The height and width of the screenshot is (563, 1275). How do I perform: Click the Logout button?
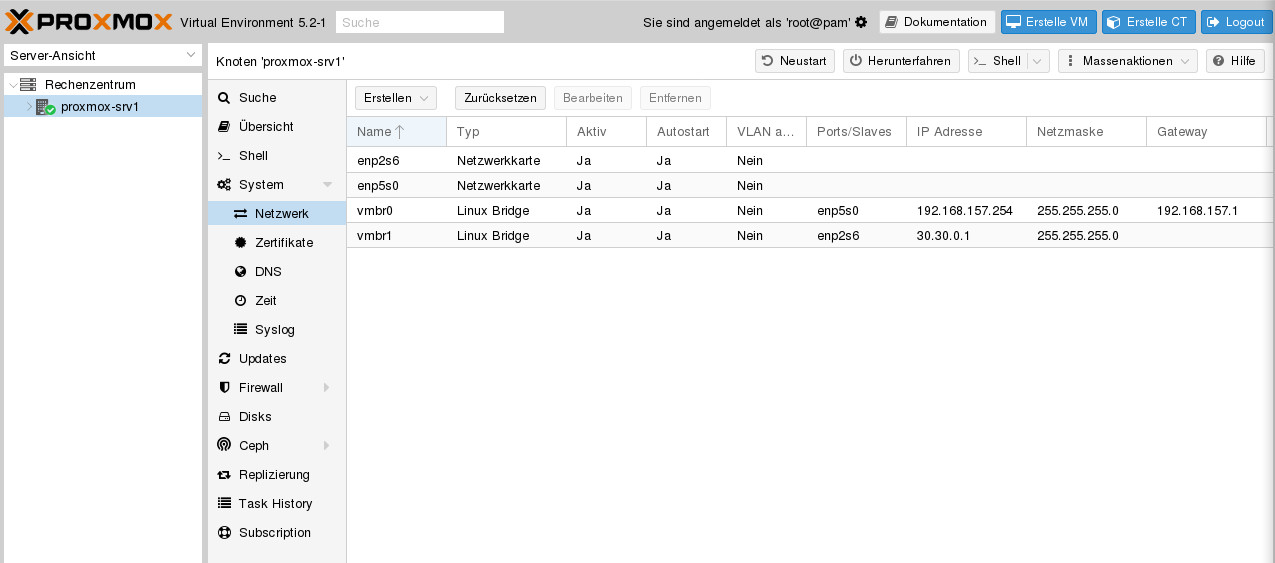1235,22
